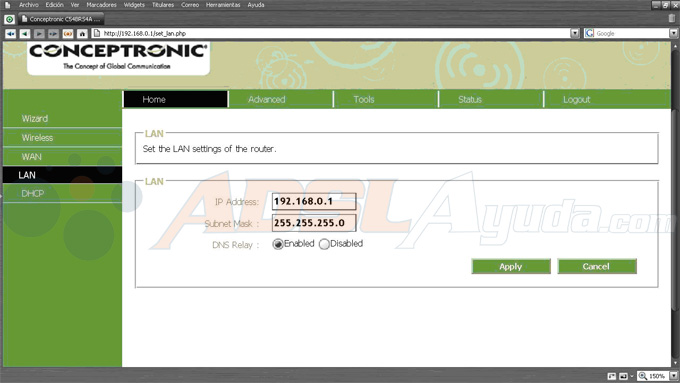Open the search engine dropdown arrow
Screen dimensions: 680x383
coord(673,33)
